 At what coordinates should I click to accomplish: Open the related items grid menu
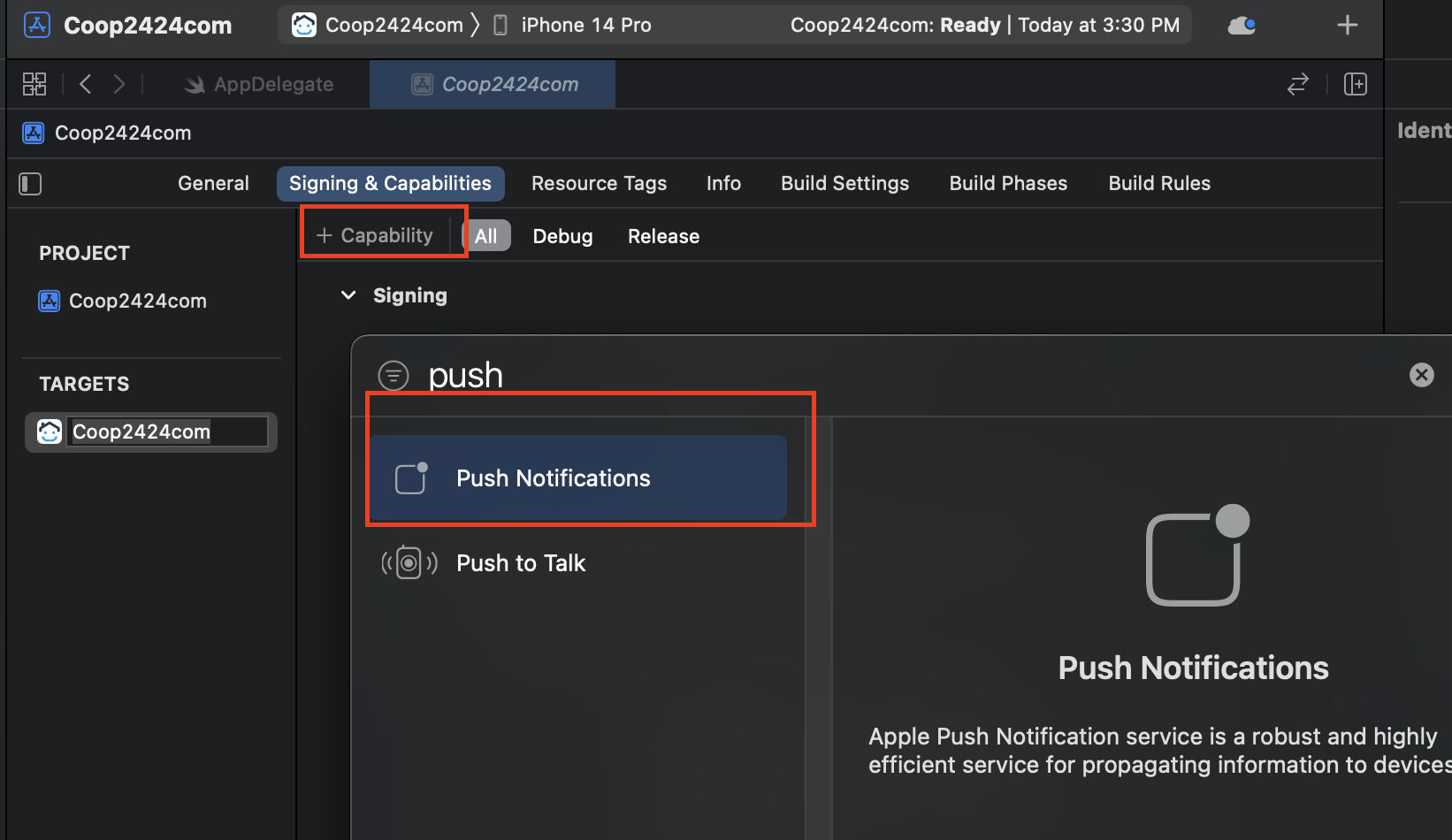coord(34,84)
